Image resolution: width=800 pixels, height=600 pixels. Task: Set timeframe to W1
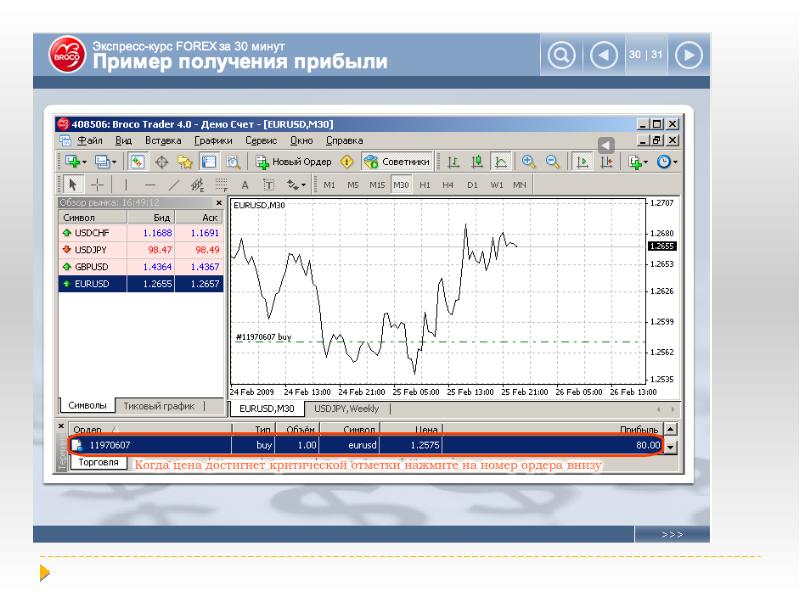click(x=496, y=185)
